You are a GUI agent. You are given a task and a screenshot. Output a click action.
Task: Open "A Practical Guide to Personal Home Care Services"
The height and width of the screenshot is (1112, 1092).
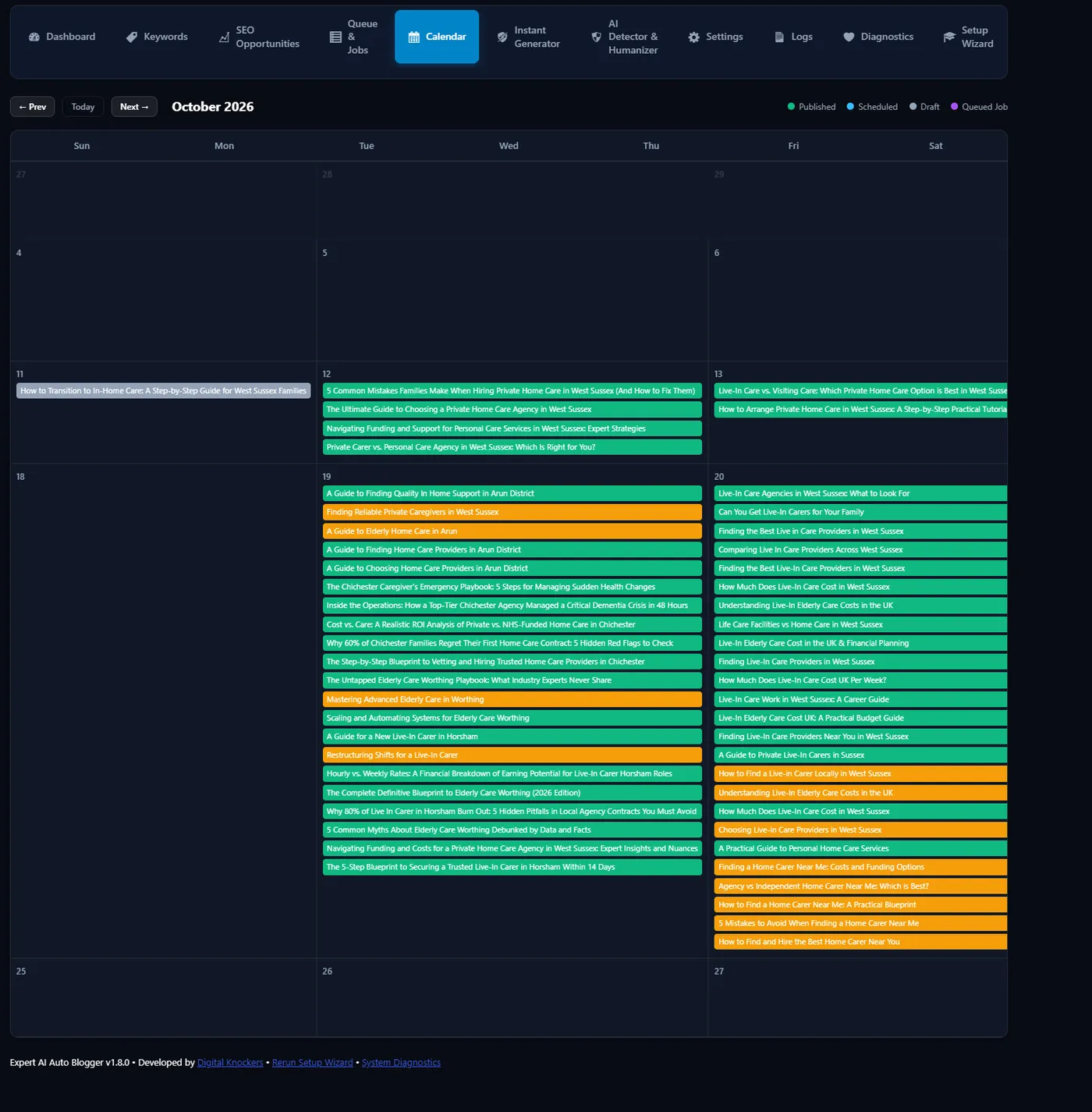[x=861, y=849]
